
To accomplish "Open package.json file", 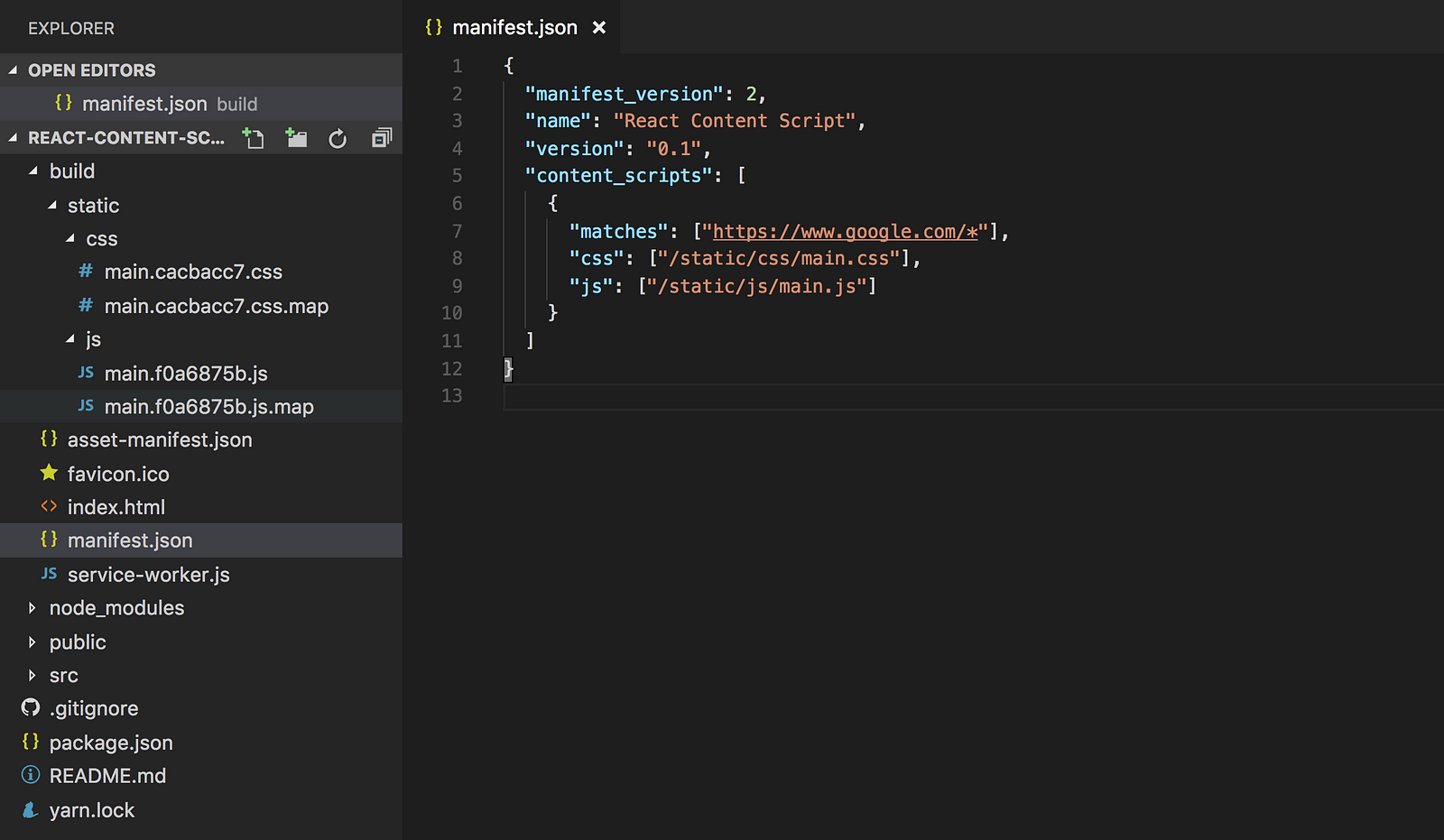I will (x=111, y=743).
